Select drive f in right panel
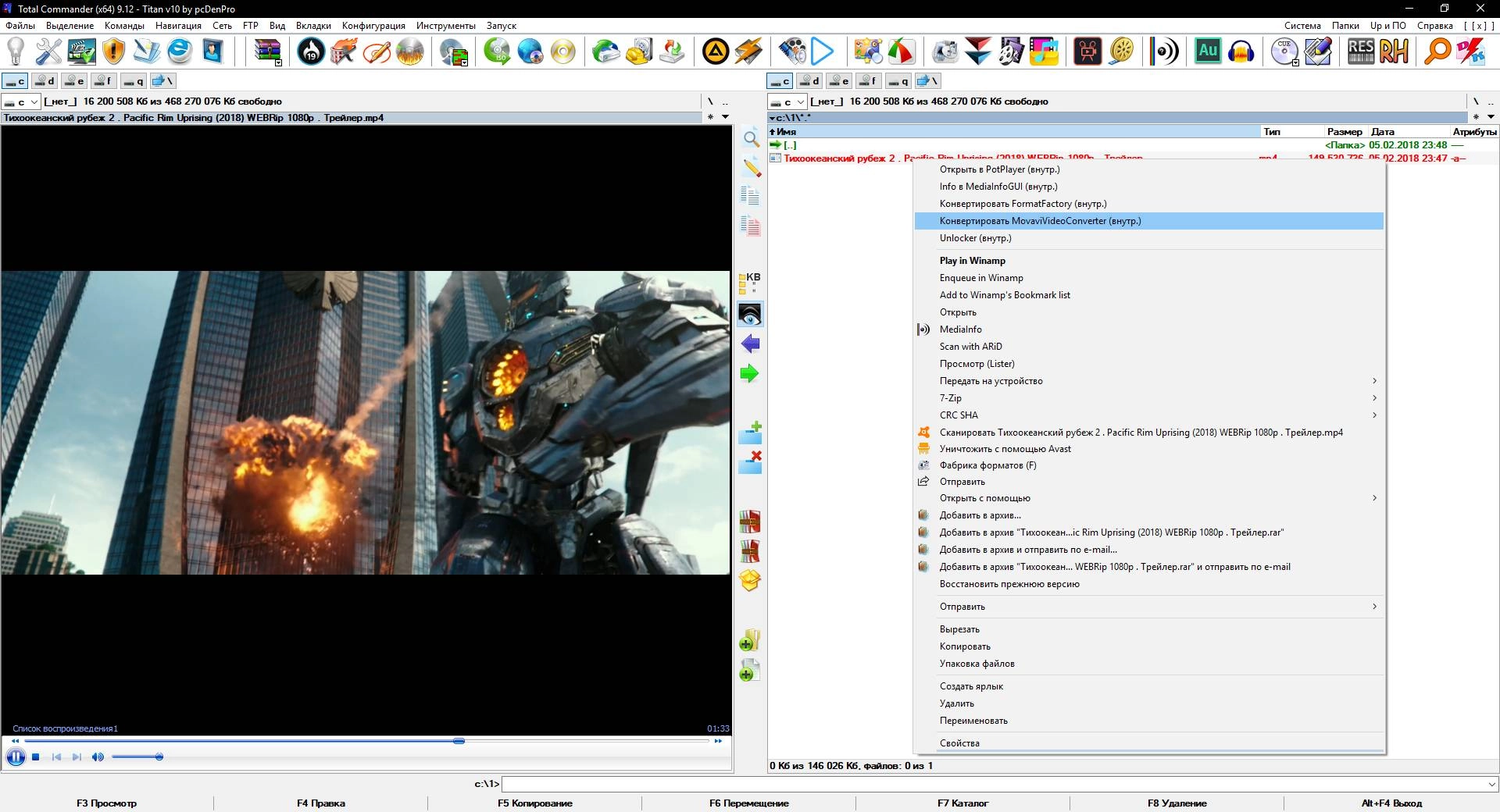This screenshot has width=1500, height=812. coord(869,81)
